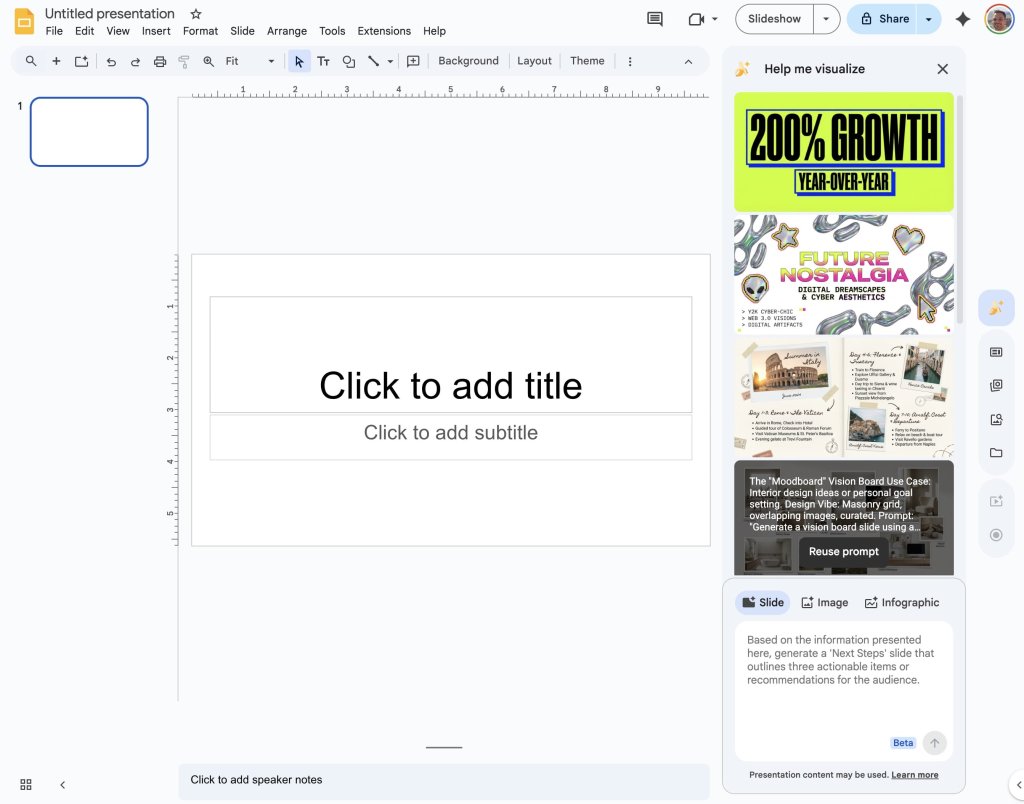Viewport: 1024px width, 804px height.
Task: Open the Insert menu
Action: 156,31
